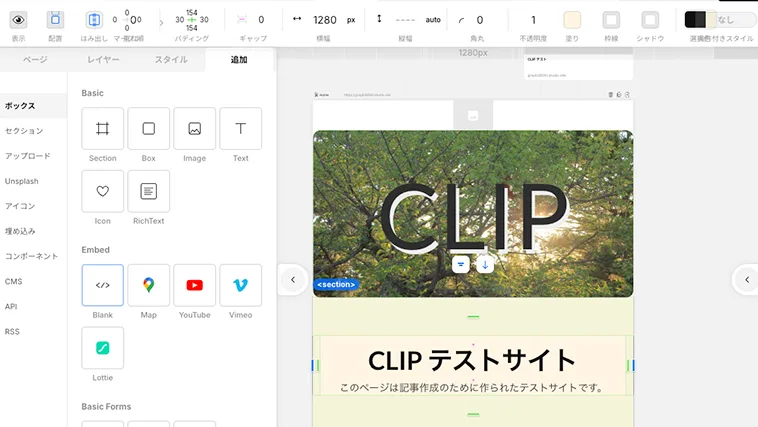Add a Vimeo embed
This screenshot has width=758, height=427.
[x=240, y=285]
